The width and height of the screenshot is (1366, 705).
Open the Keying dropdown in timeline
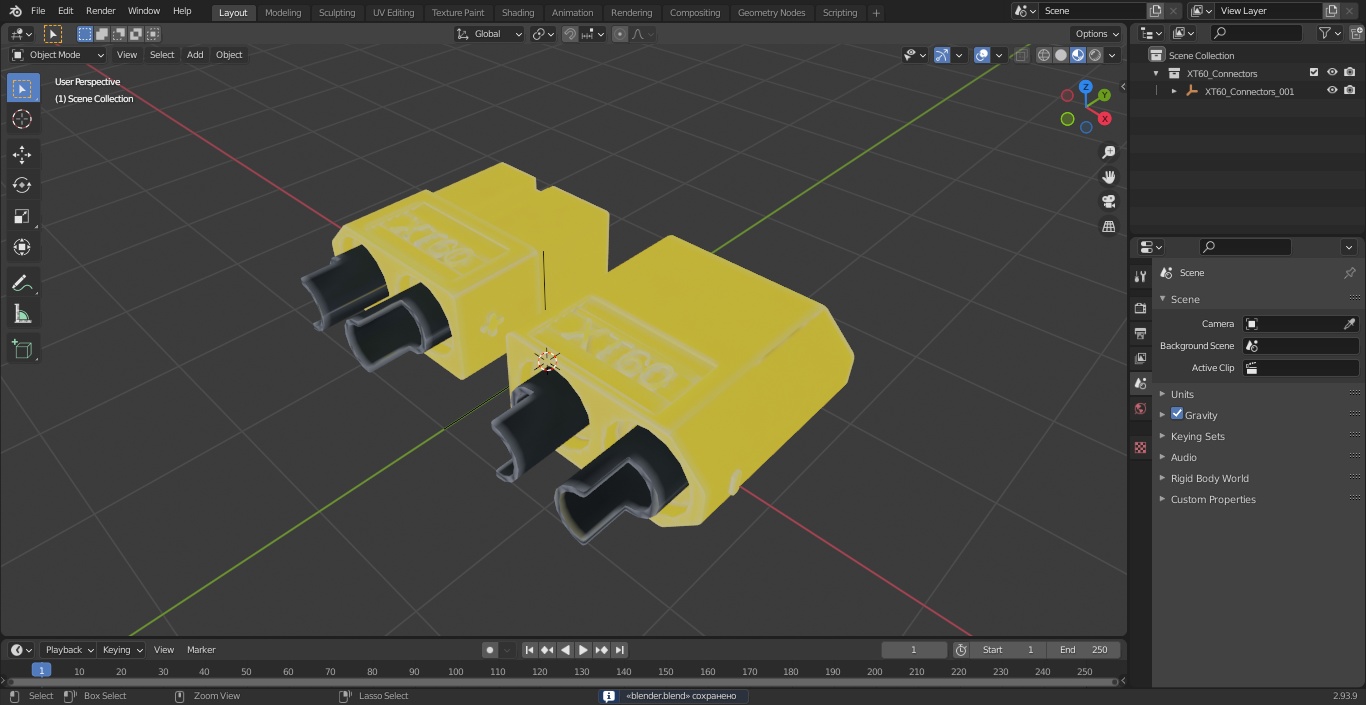[x=122, y=650]
